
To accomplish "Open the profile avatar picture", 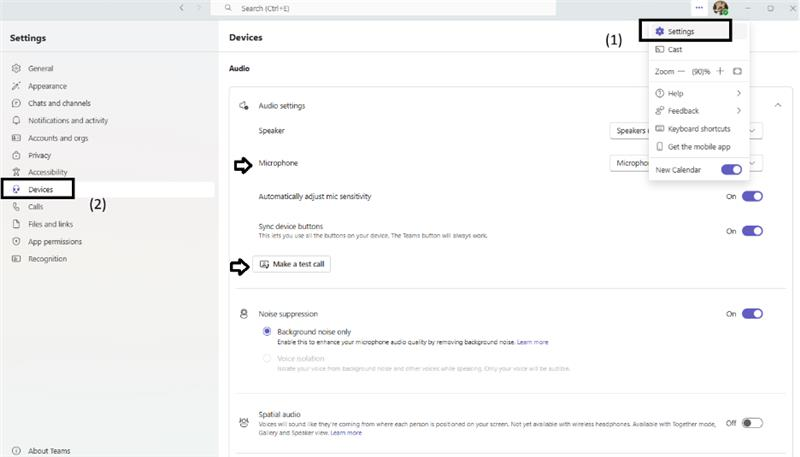I will pyautogui.click(x=720, y=8).
